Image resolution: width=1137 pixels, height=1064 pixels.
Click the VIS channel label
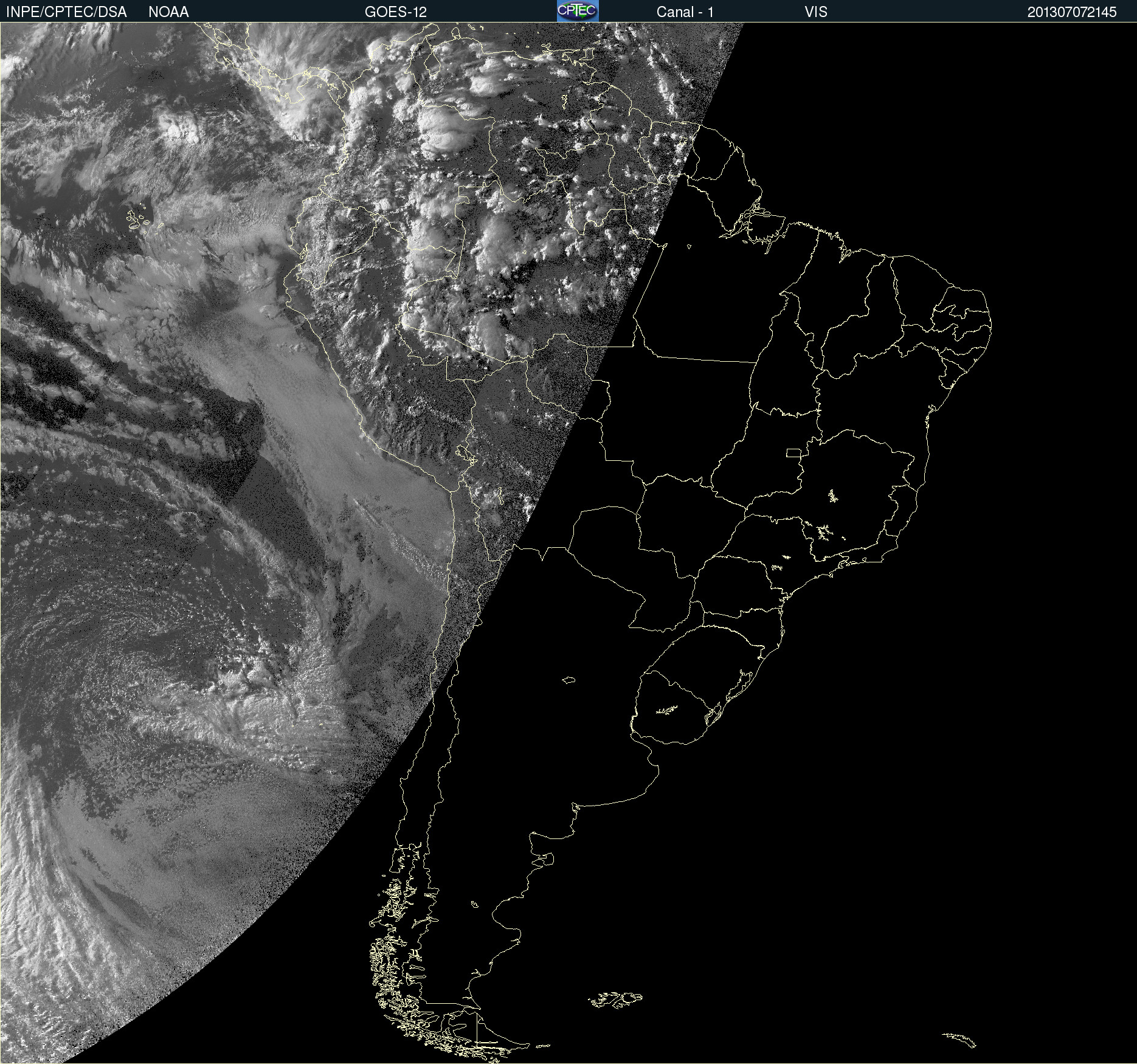816,12
